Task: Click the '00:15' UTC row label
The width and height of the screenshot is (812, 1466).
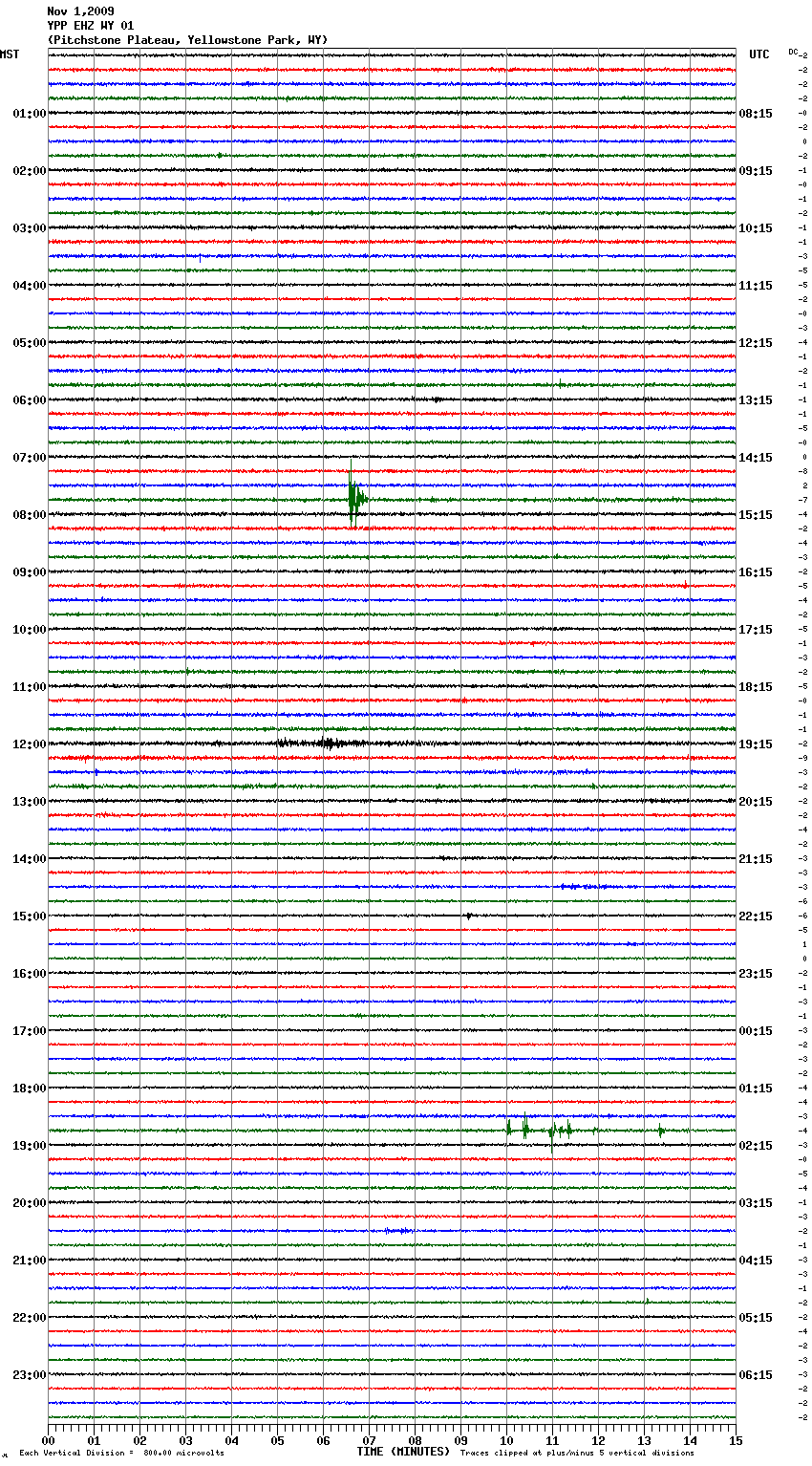Action: point(756,1031)
